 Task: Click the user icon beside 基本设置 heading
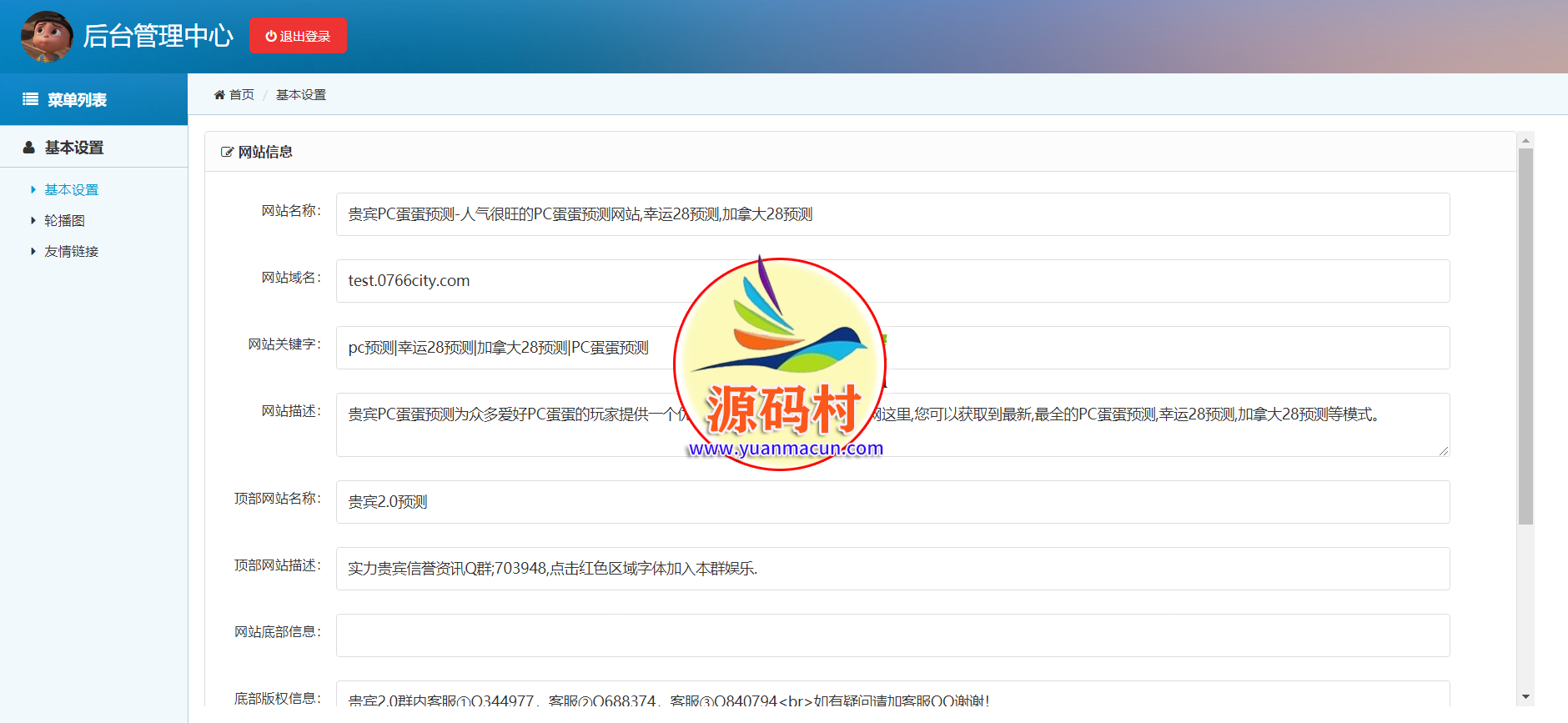click(29, 148)
